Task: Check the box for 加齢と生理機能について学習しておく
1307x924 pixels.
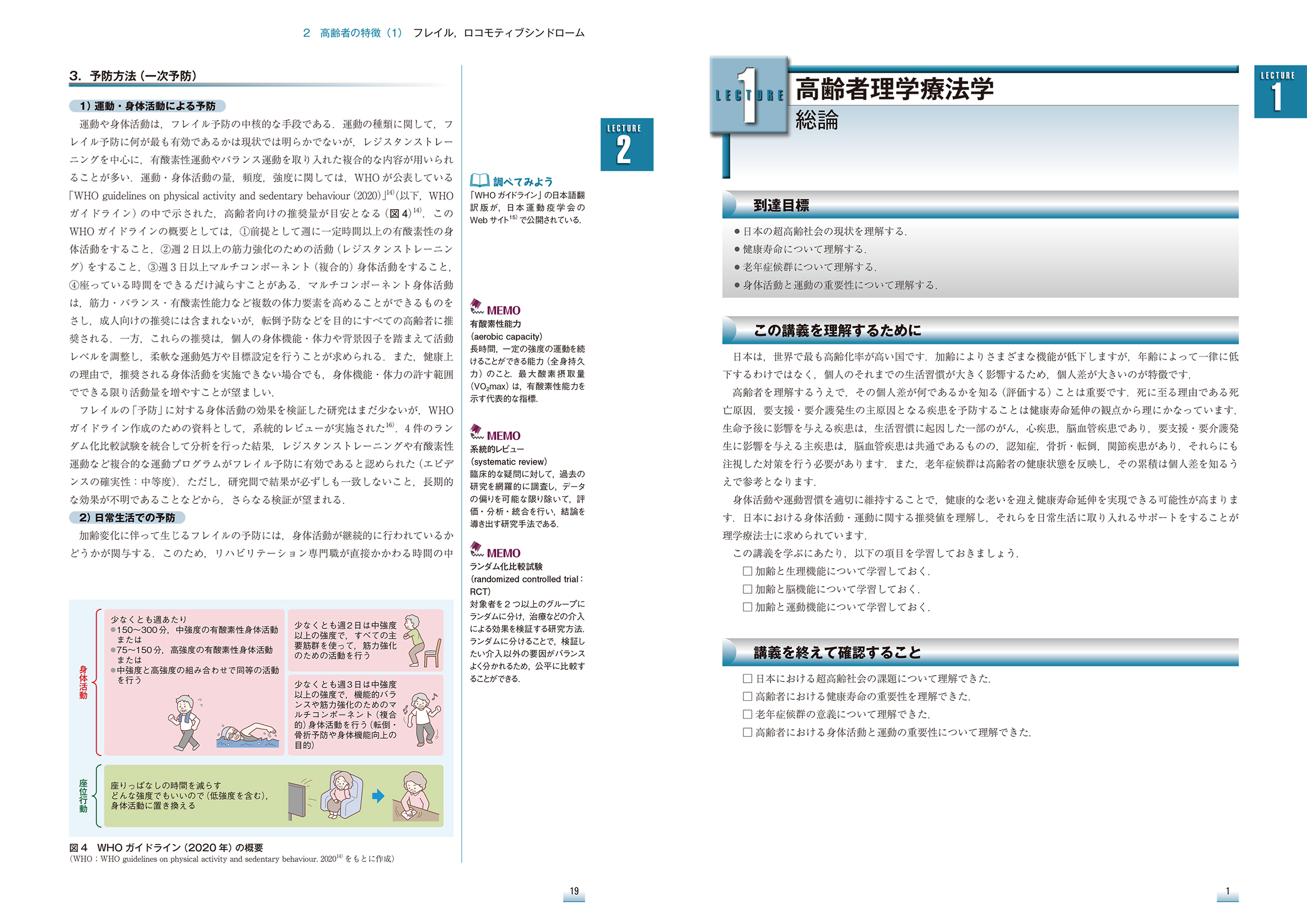Action: (748, 571)
